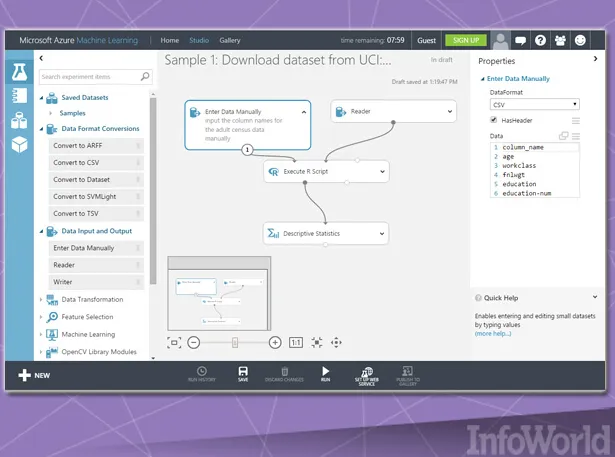Click the guest user avatar icon
Image resolution: width=615 pixels, height=457 pixels.
[500, 40]
